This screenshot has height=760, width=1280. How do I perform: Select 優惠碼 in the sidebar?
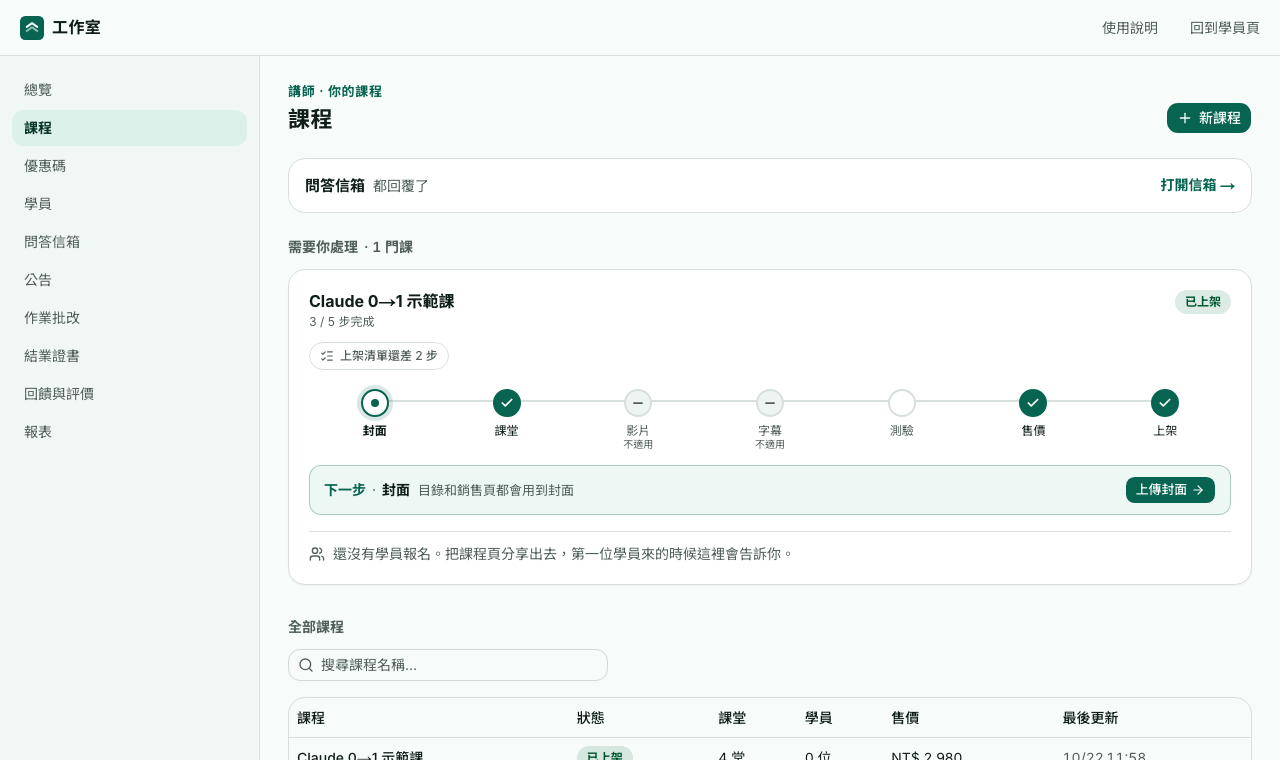(x=129, y=166)
